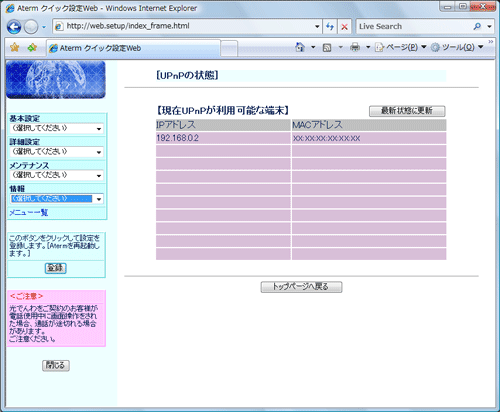Click the 閉じる button
The image size is (500, 412).
[x=56, y=365]
